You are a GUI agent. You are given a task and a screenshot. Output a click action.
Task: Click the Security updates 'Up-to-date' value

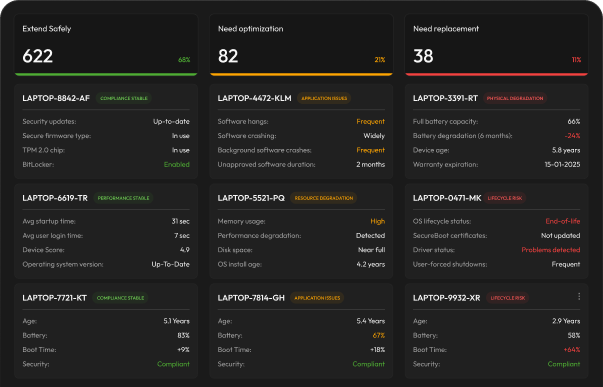pyautogui.click(x=171, y=122)
